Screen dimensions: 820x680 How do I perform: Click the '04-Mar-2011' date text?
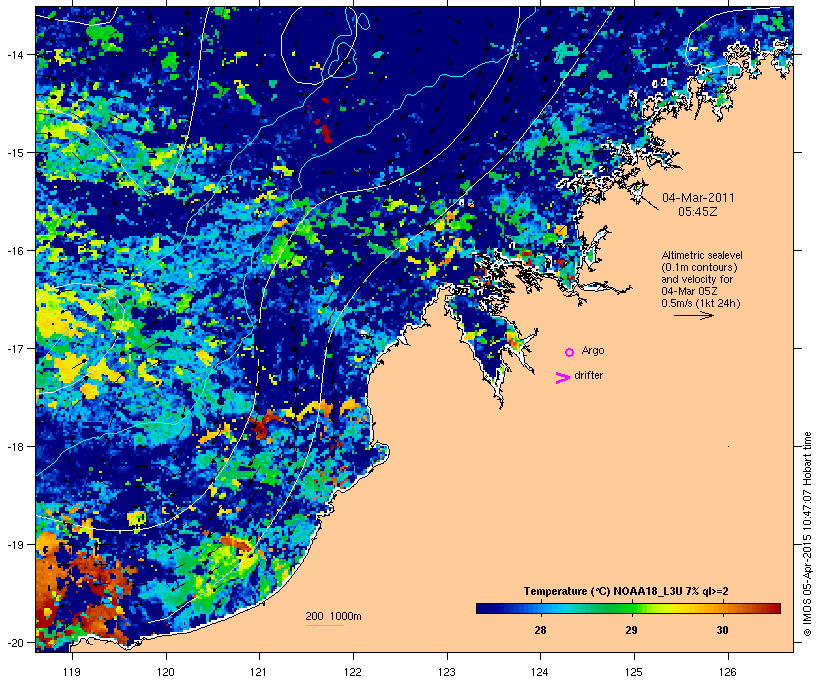click(698, 198)
